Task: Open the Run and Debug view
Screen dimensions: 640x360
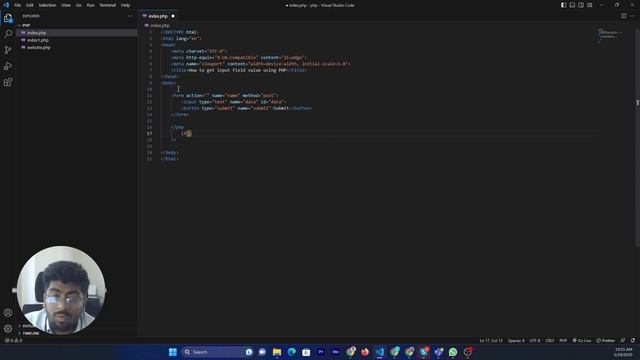Action: point(8,66)
